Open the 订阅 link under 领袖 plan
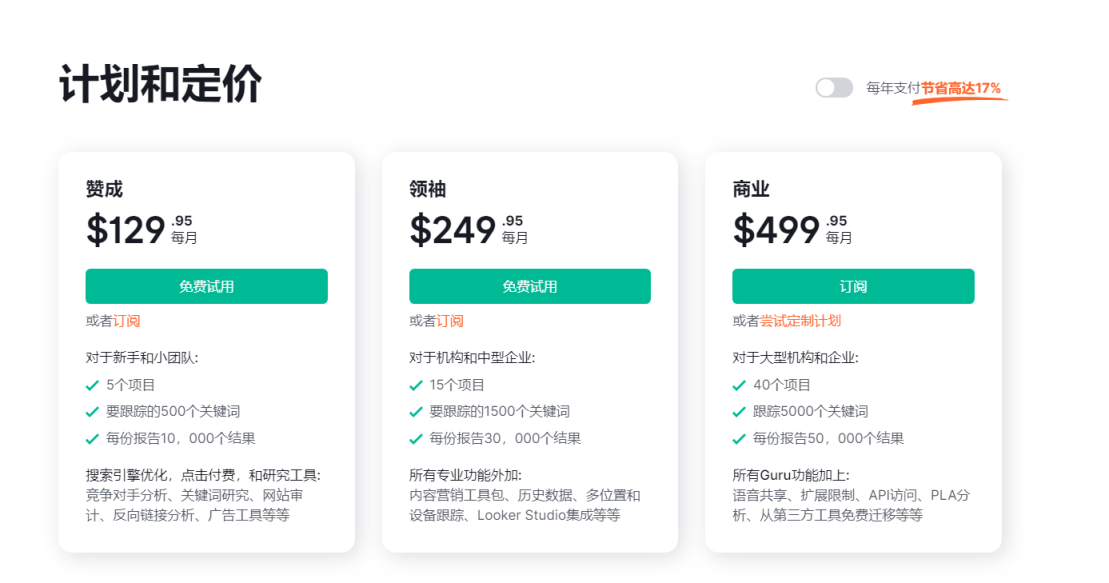1109x583 pixels. point(450,321)
